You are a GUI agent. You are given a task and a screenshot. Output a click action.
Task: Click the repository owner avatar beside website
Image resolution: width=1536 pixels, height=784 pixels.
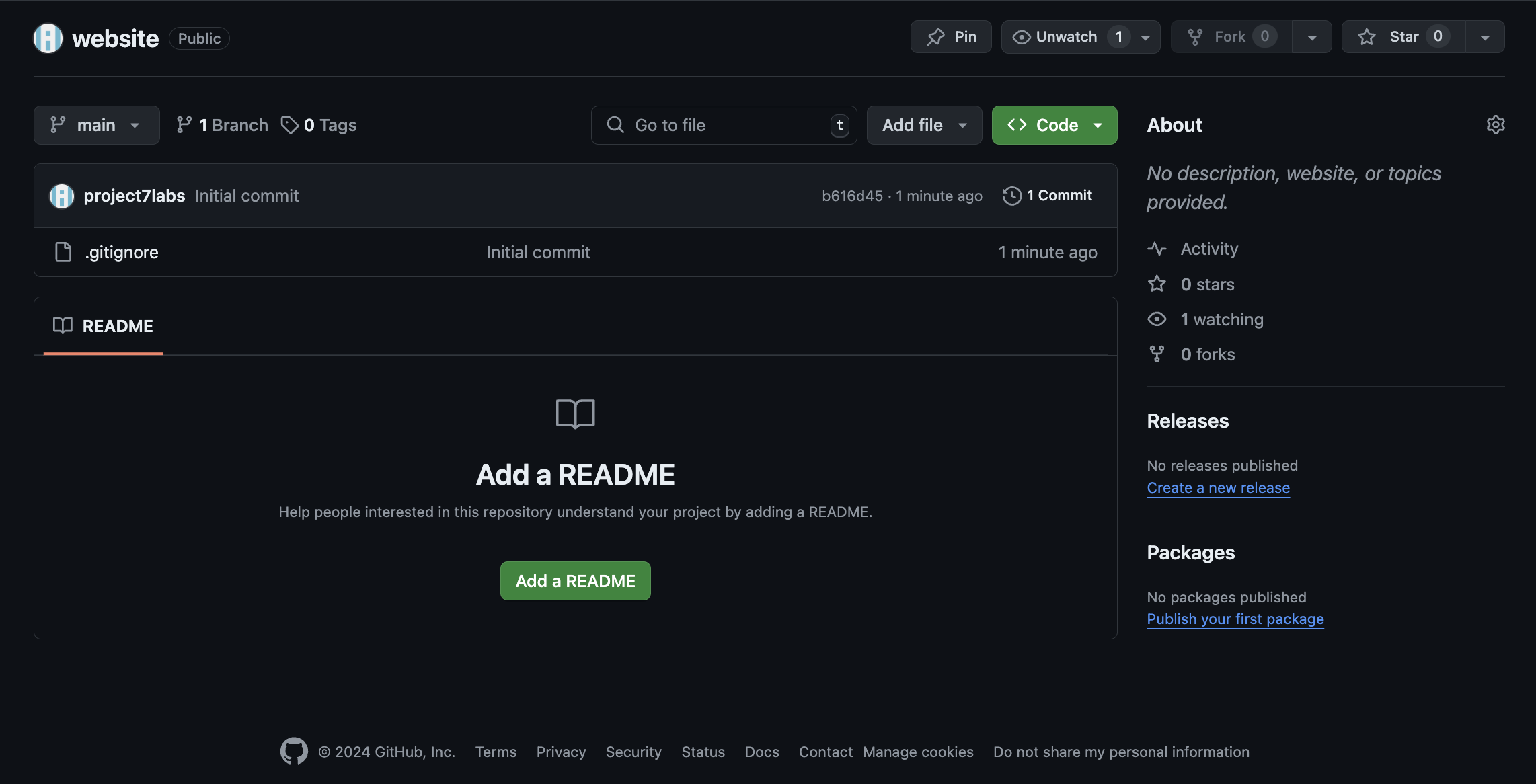click(48, 38)
